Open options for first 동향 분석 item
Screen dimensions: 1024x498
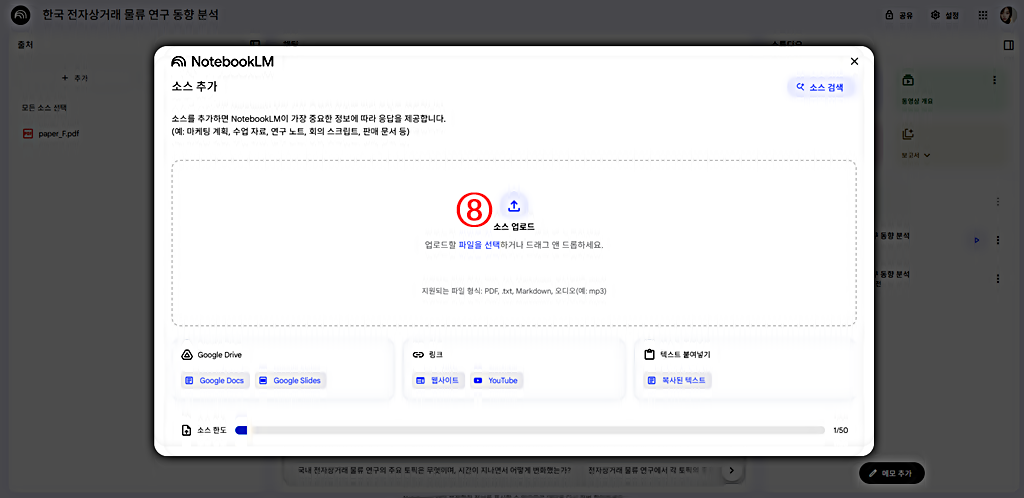[x=997, y=240]
